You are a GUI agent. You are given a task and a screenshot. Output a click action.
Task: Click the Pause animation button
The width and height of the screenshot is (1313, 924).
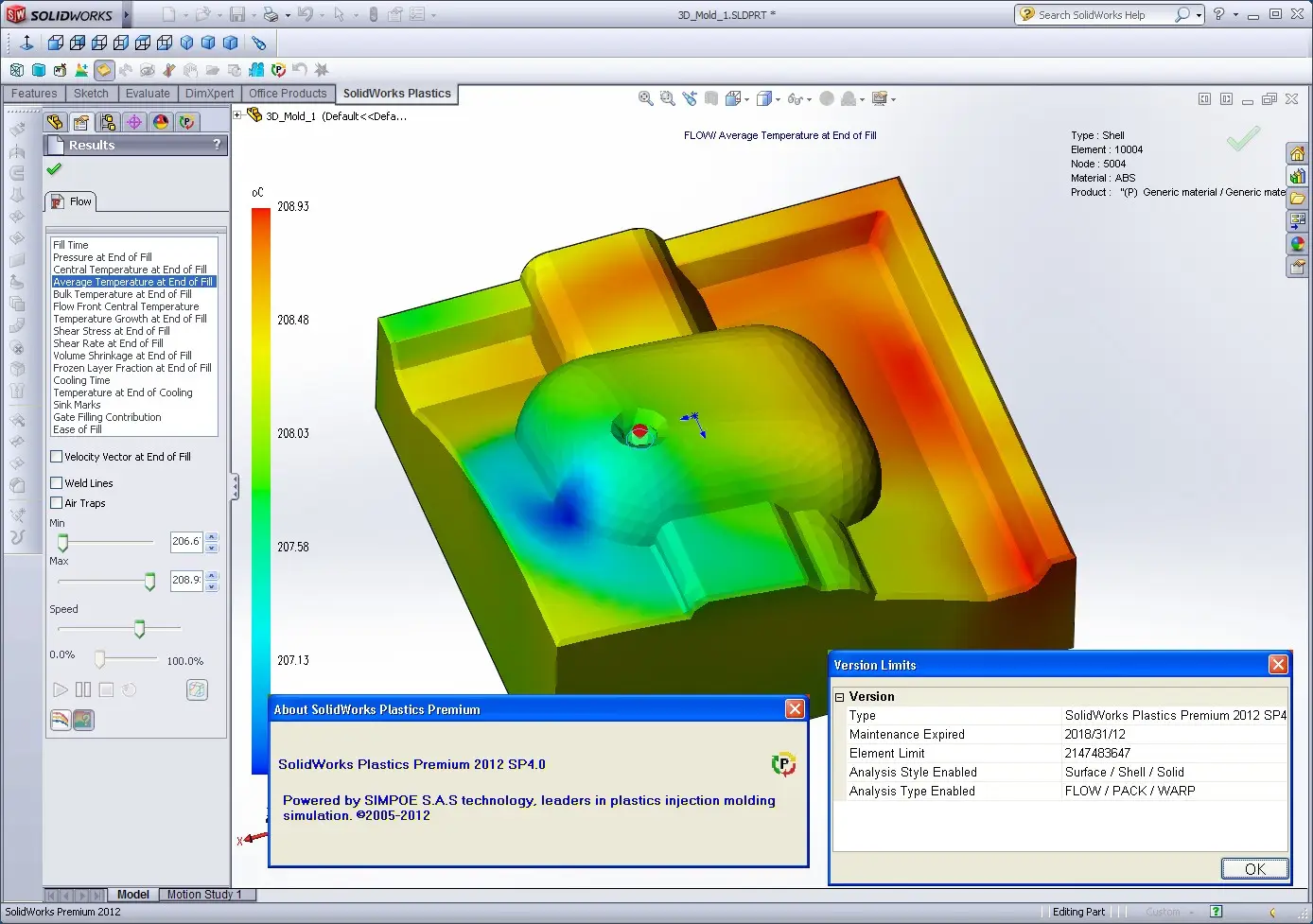point(83,689)
